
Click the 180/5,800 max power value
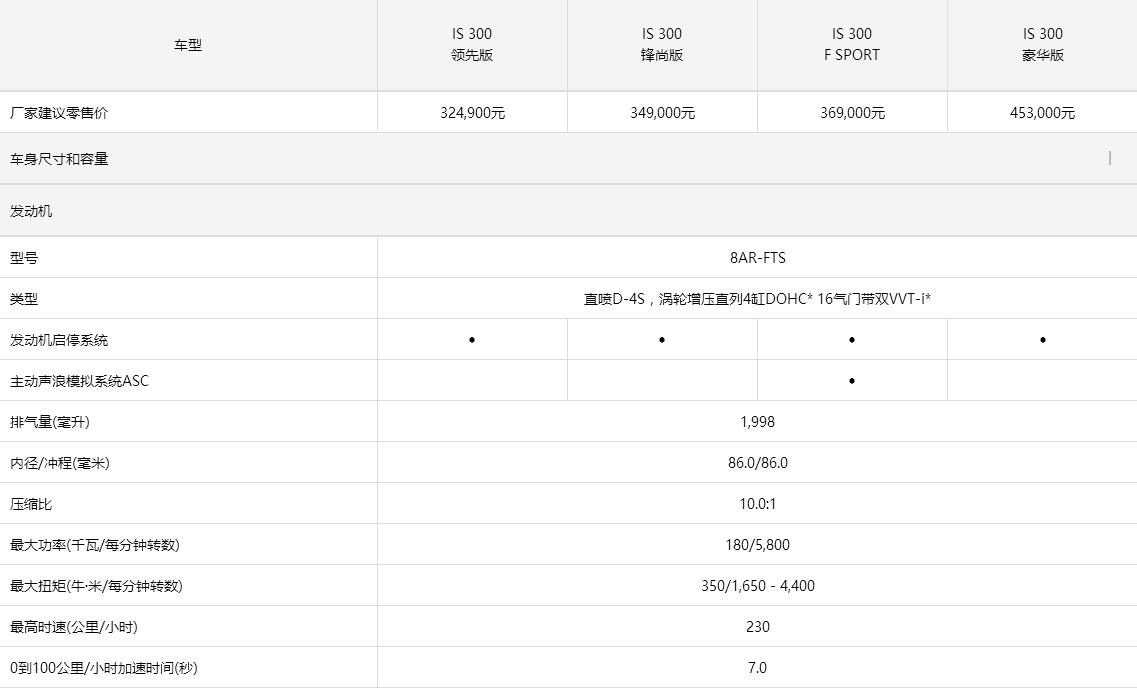[x=758, y=544]
